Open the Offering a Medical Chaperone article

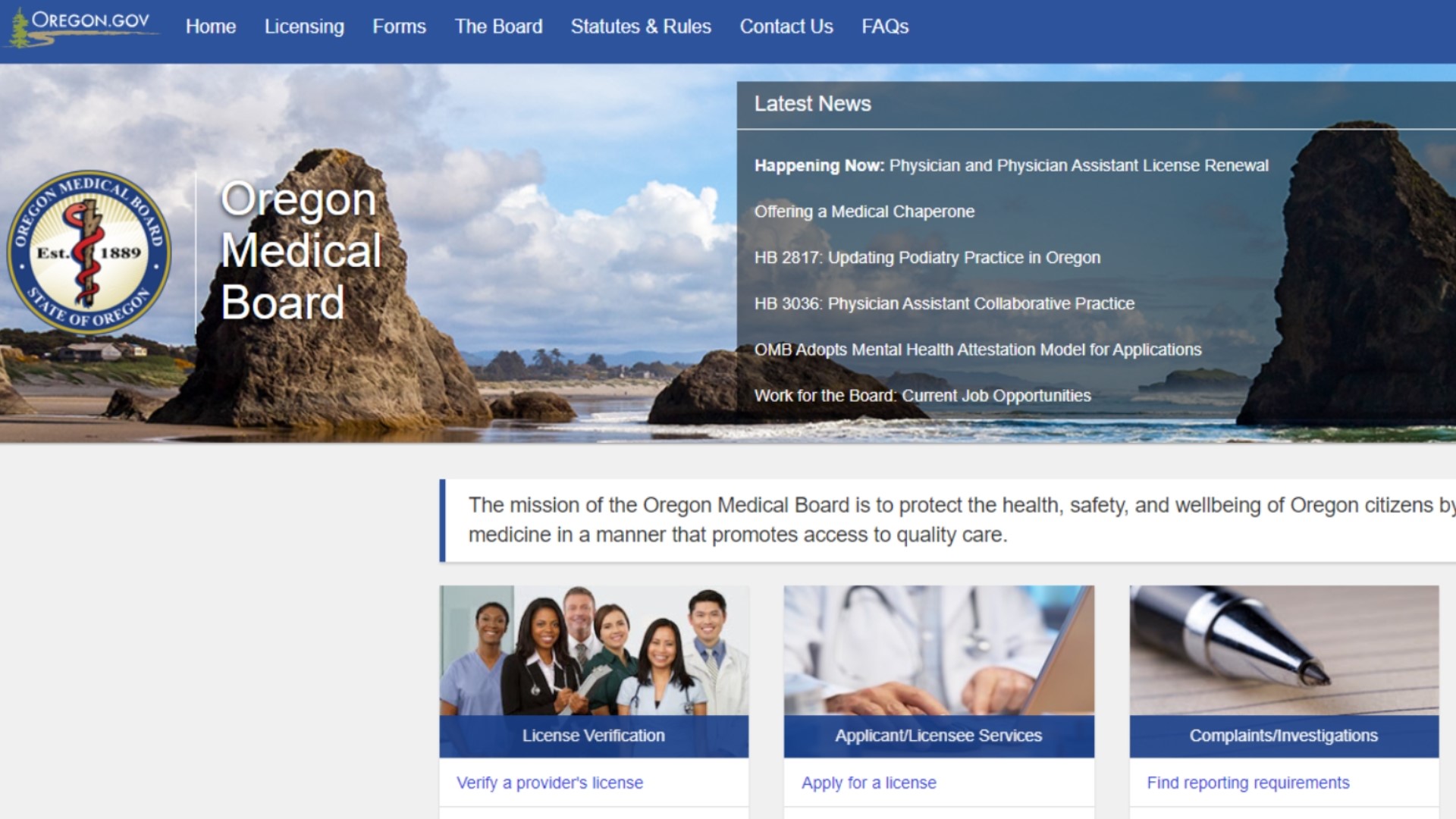click(x=864, y=212)
